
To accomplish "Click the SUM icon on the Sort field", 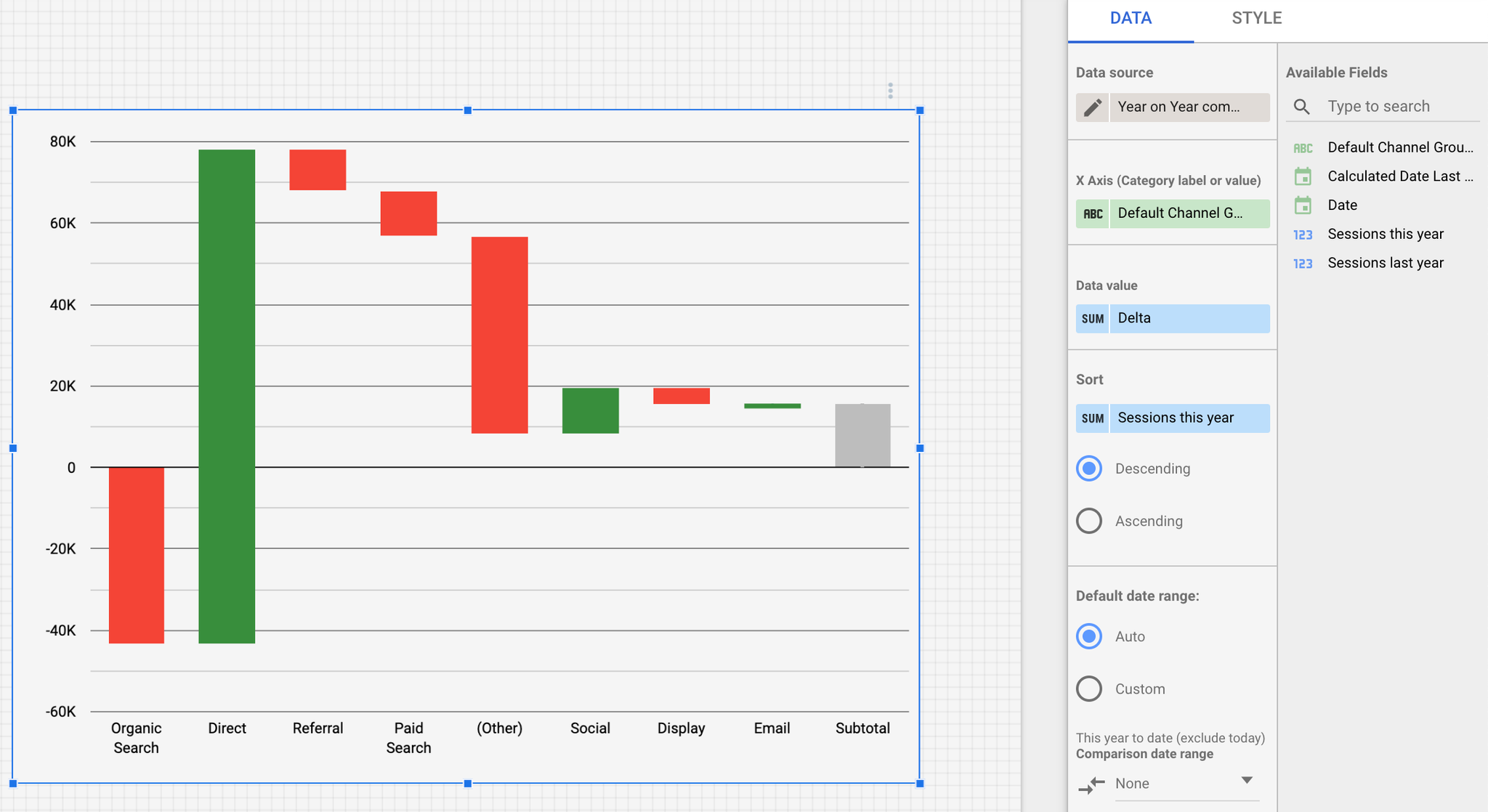I will coord(1092,418).
